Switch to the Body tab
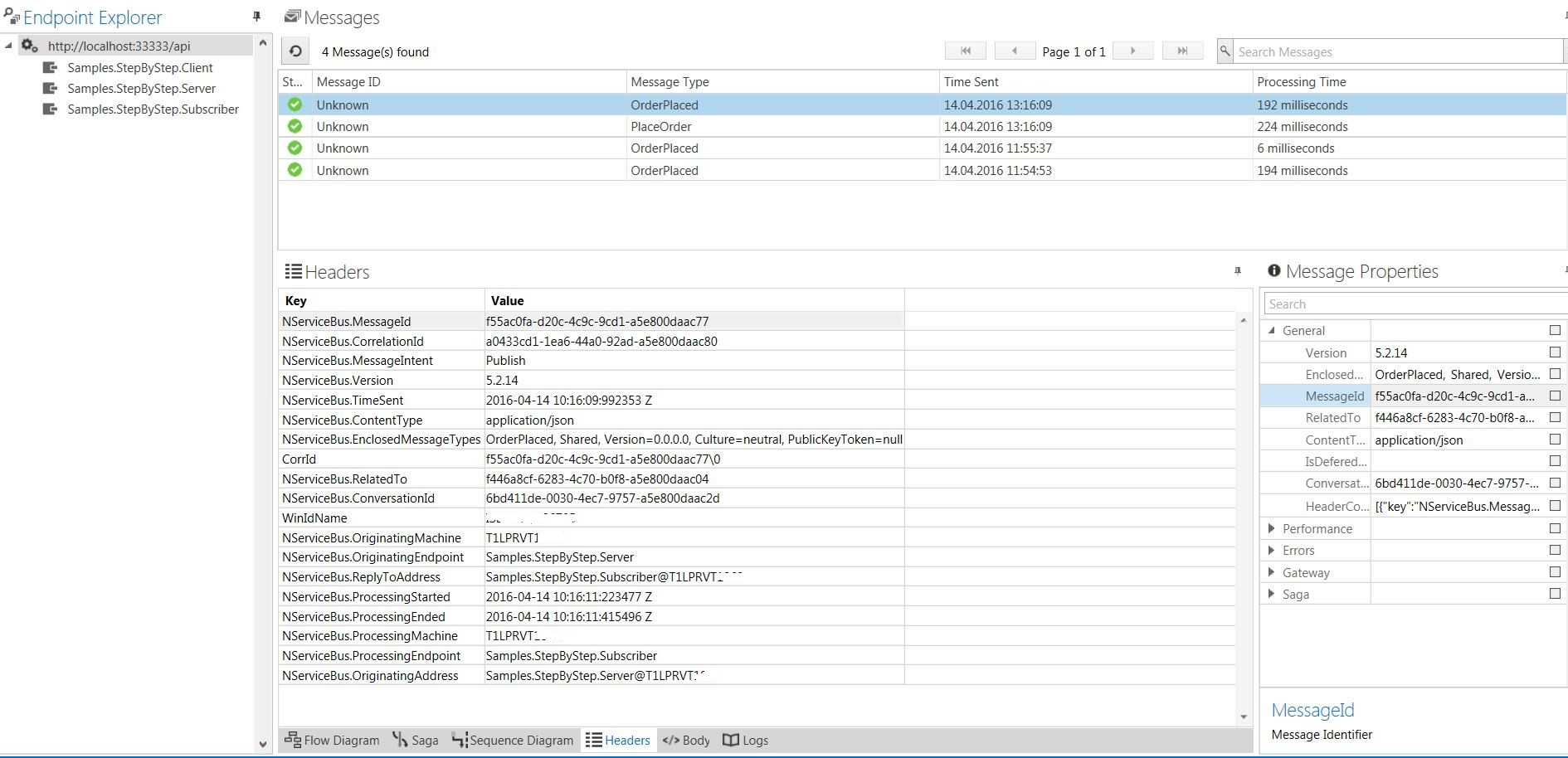This screenshot has height=758, width=1568. (x=686, y=740)
